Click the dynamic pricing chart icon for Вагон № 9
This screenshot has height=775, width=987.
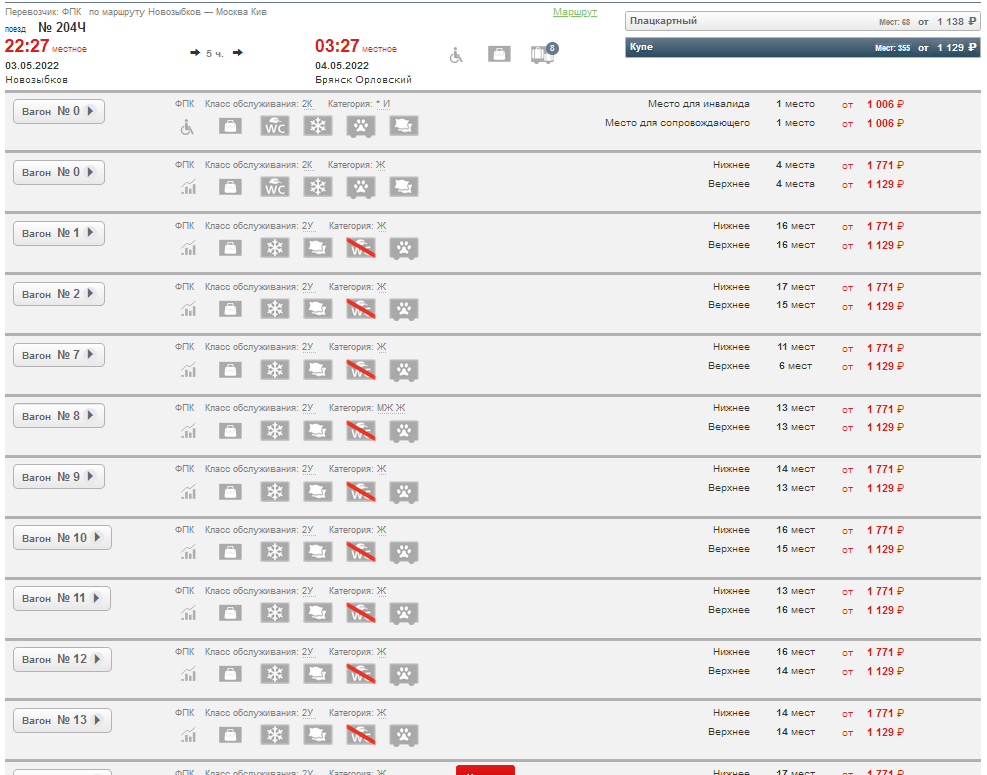187,492
